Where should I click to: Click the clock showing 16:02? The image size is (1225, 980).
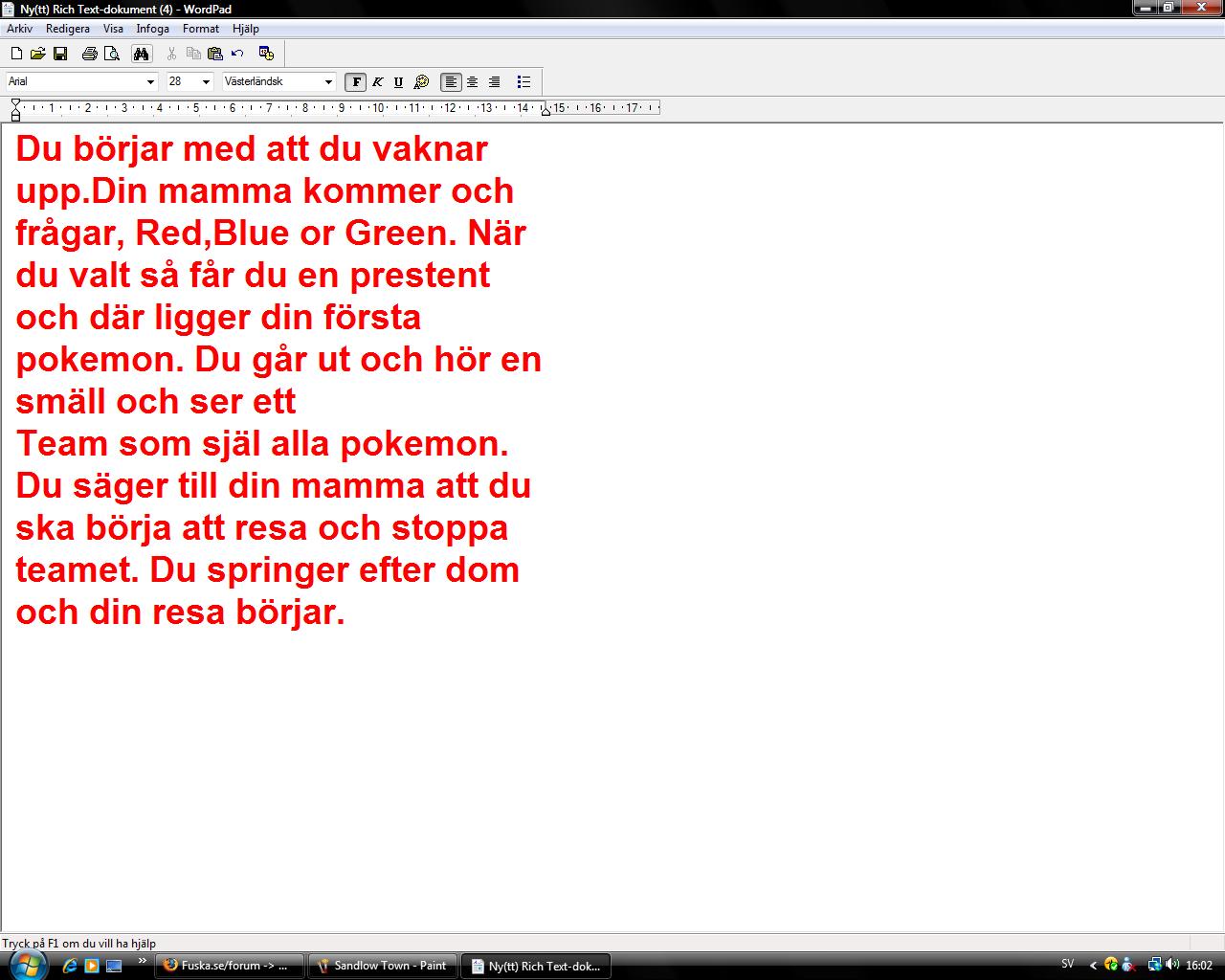pos(1199,966)
